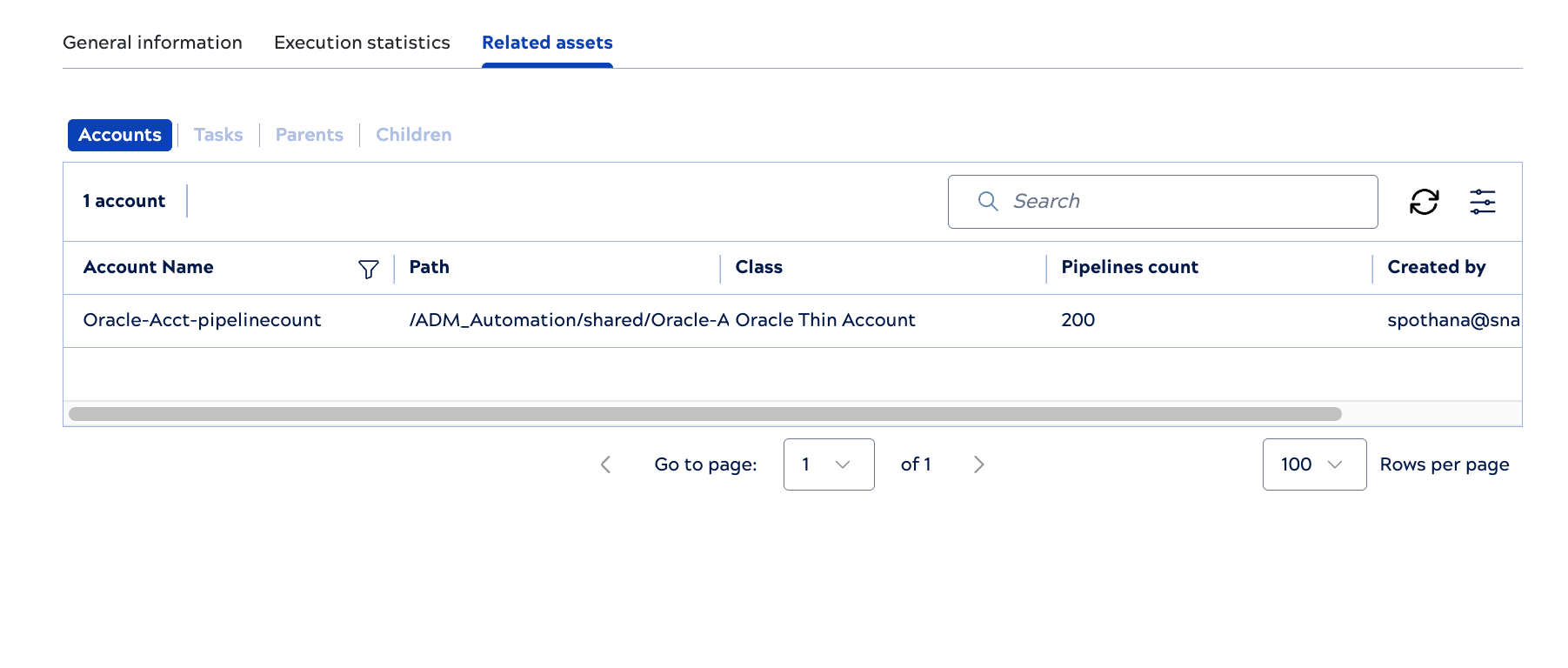This screenshot has width=1568, height=668.
Task: Switch to the Tasks filter
Action: [218, 135]
